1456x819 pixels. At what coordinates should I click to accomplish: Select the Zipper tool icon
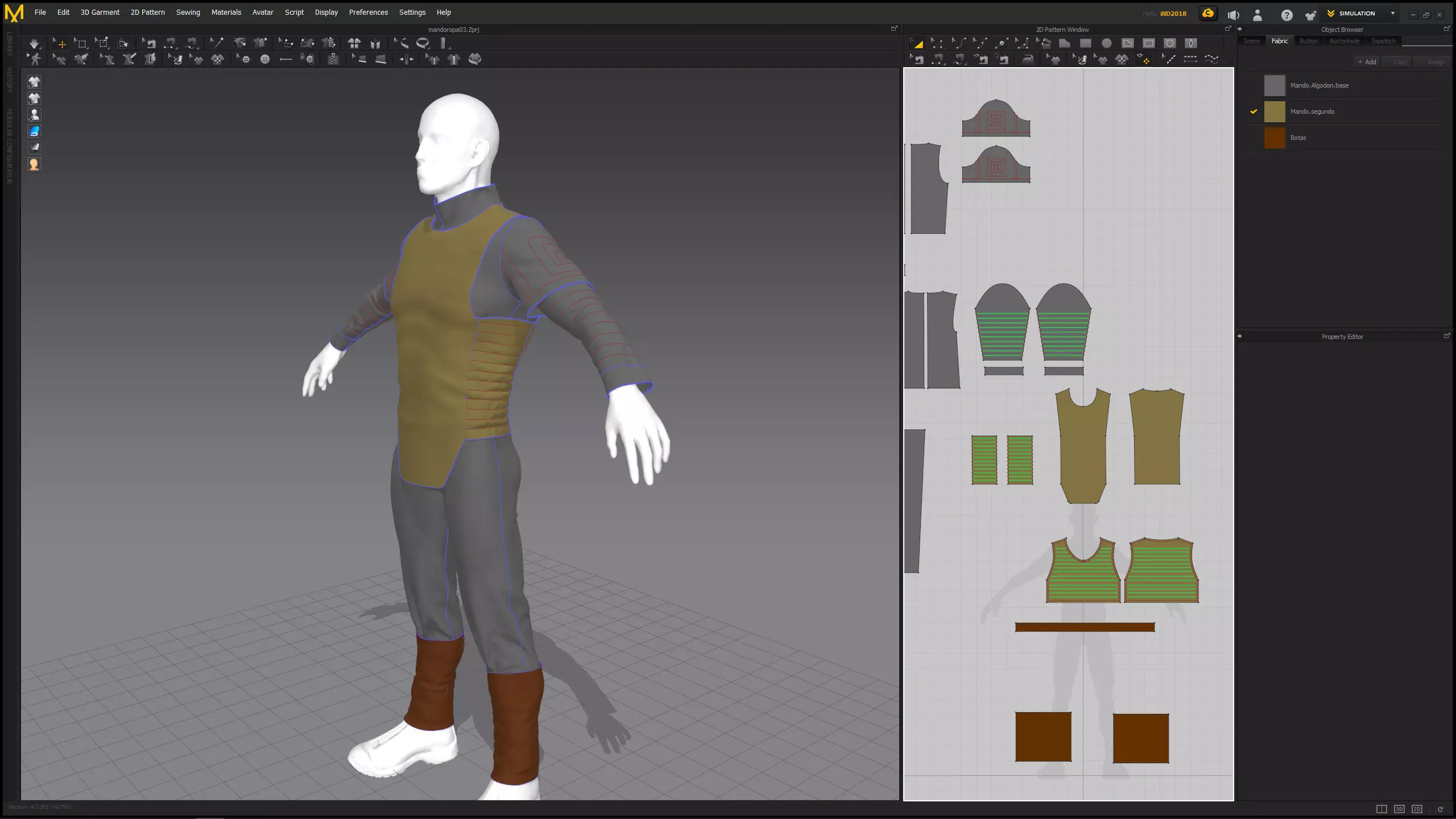coord(333,59)
